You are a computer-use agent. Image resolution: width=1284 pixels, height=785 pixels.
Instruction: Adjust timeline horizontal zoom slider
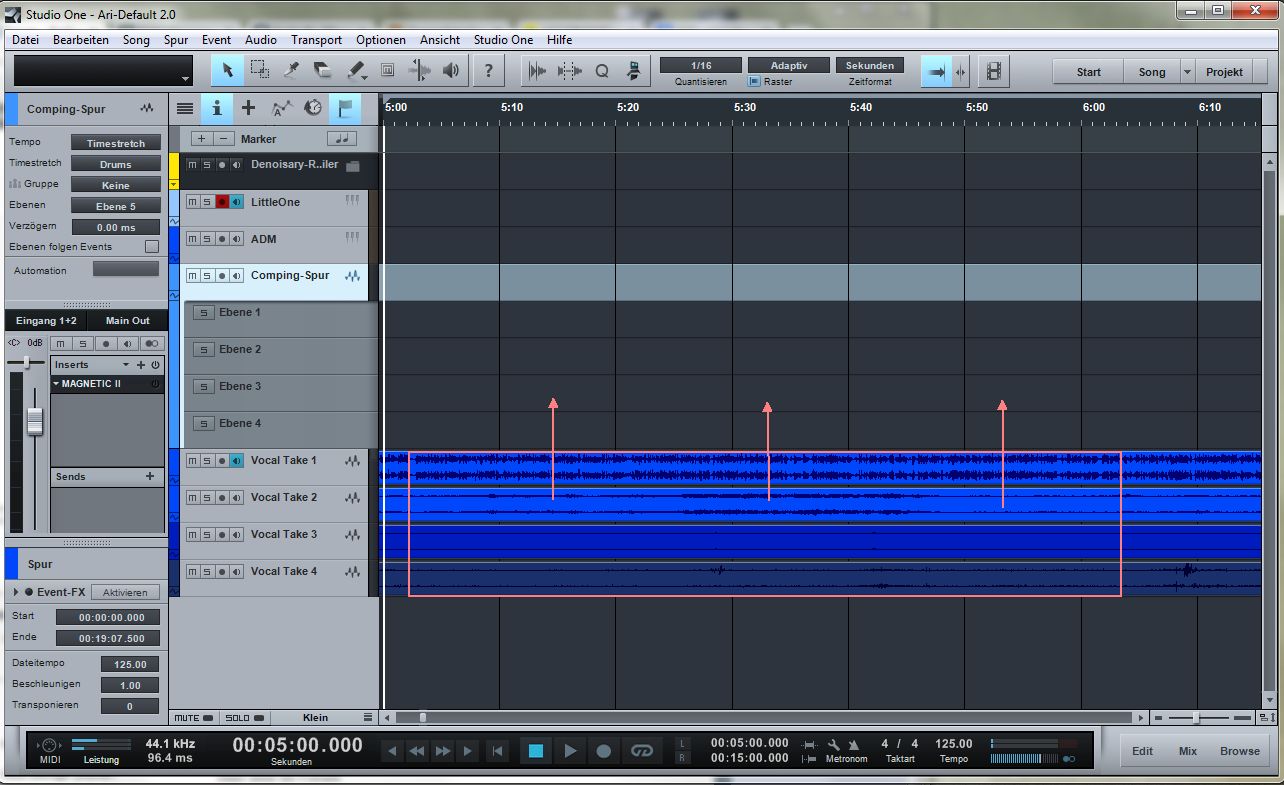click(1195, 718)
